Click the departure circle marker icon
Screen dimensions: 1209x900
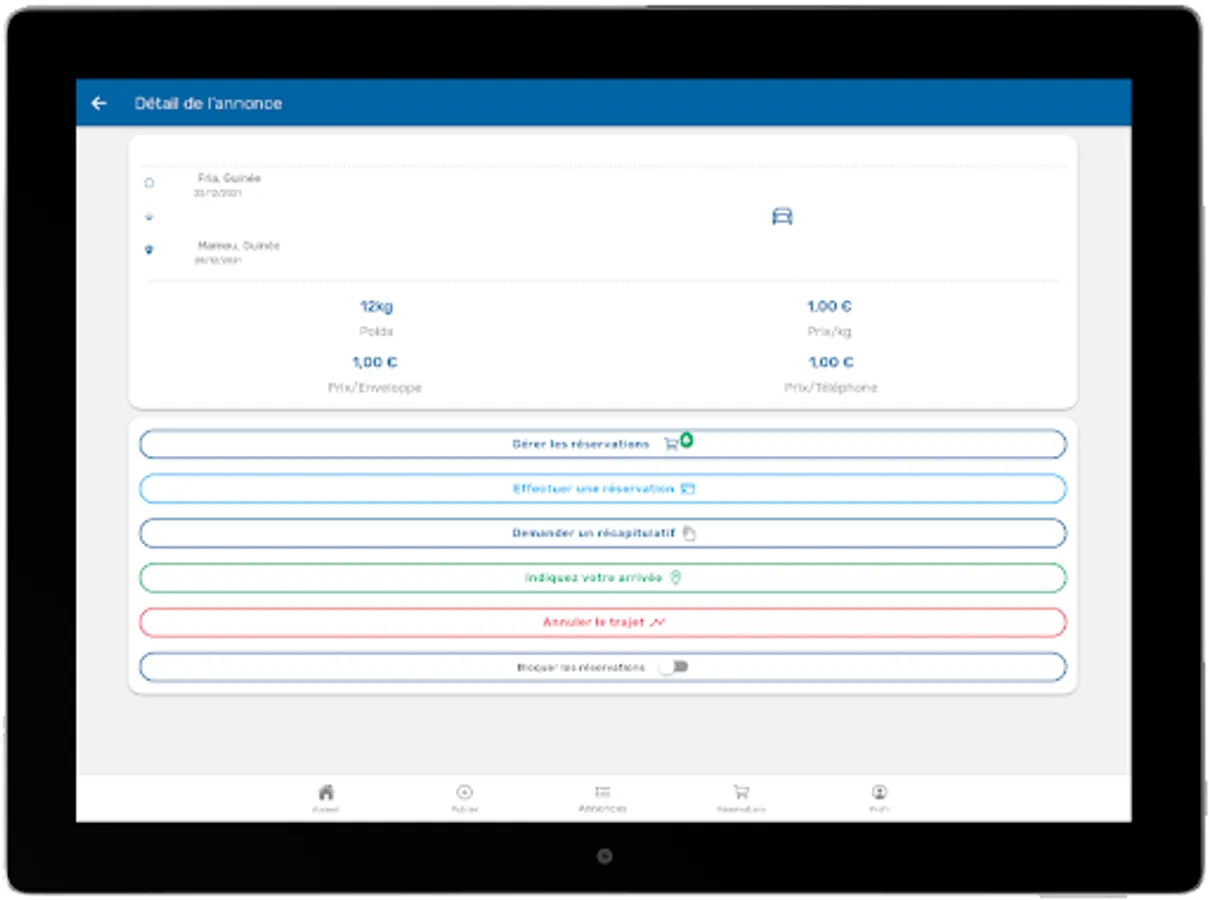click(150, 183)
